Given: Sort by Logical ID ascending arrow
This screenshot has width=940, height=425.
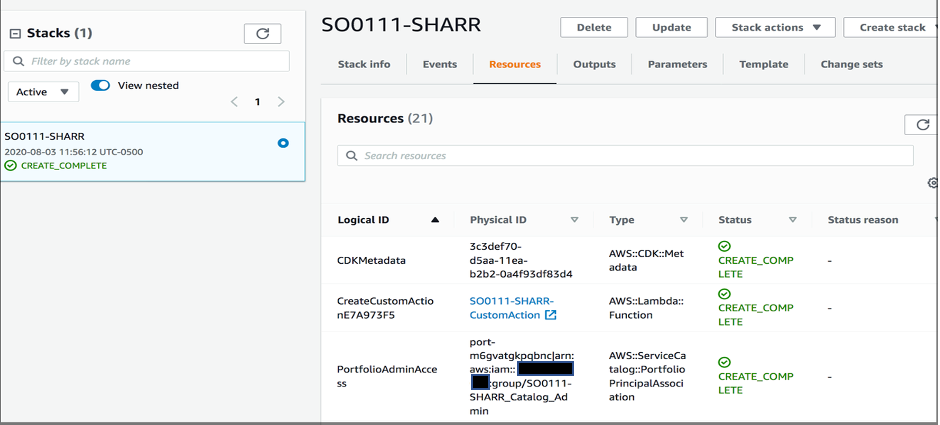Looking at the screenshot, I should (435, 220).
